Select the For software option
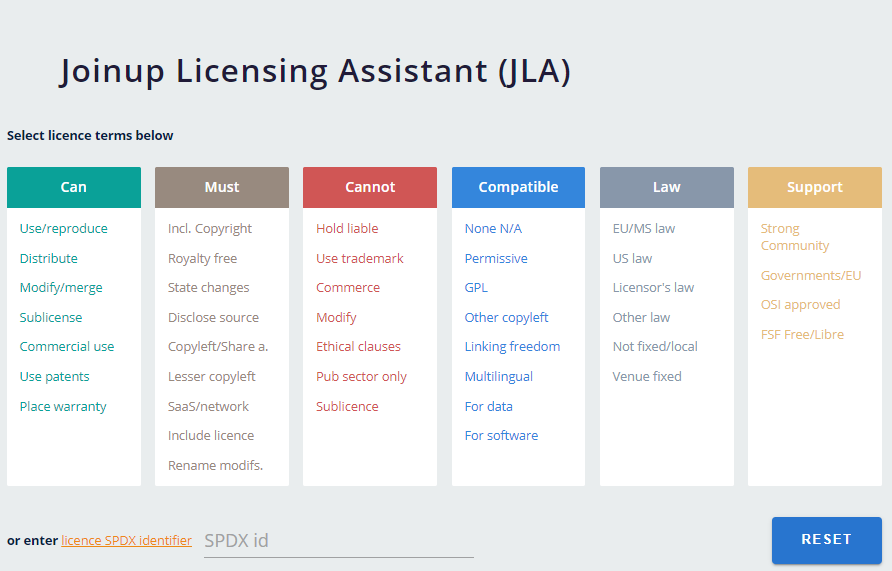 (x=501, y=436)
